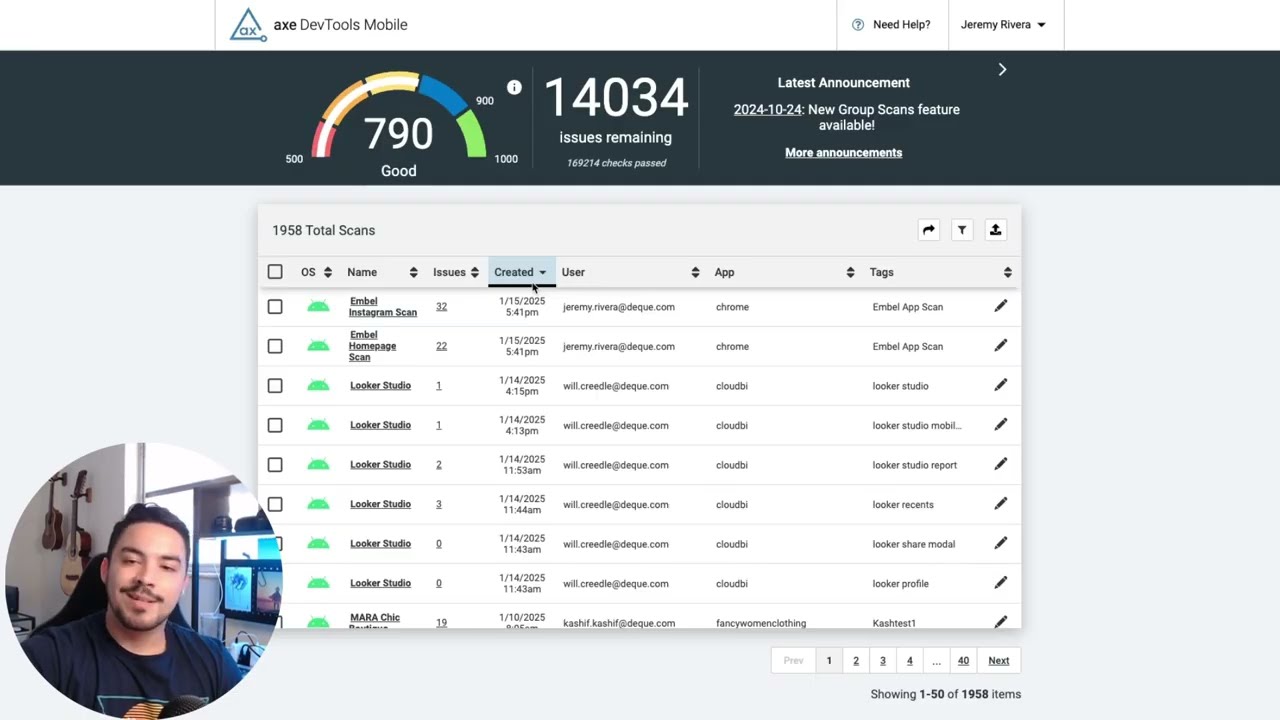Open the 32 issues link
The height and width of the screenshot is (720, 1280).
tap(441, 307)
